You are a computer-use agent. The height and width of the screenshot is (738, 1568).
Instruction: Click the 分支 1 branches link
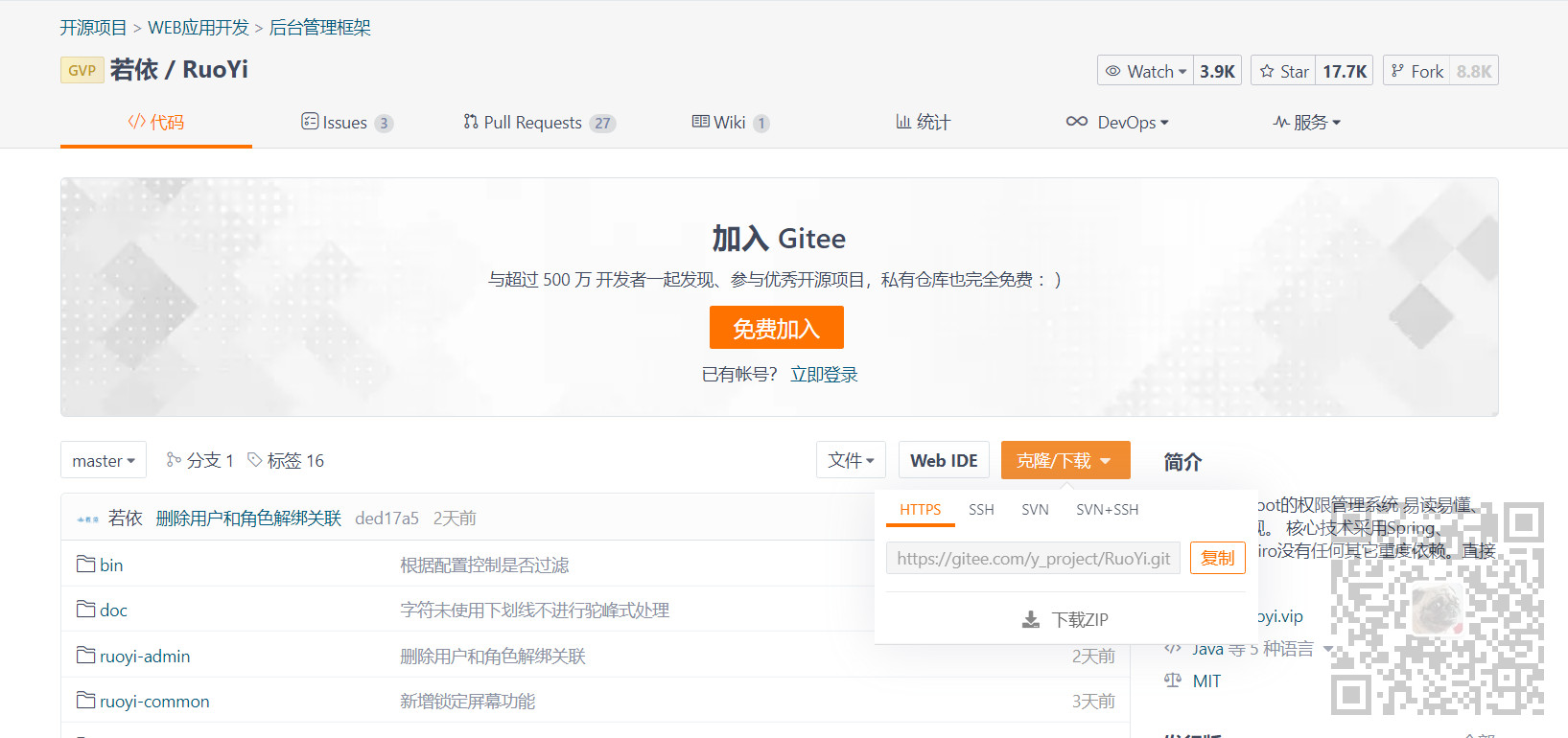coord(200,460)
